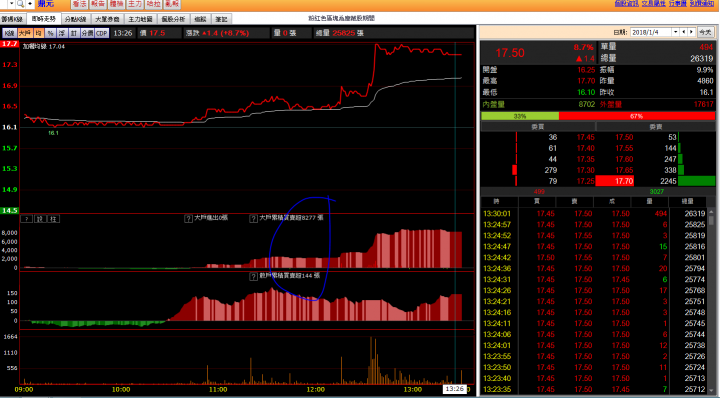720x398 pixels.
Task: Click the ? icon beside 大戶累積買賣超8277張
Action: pyautogui.click(x=253, y=219)
